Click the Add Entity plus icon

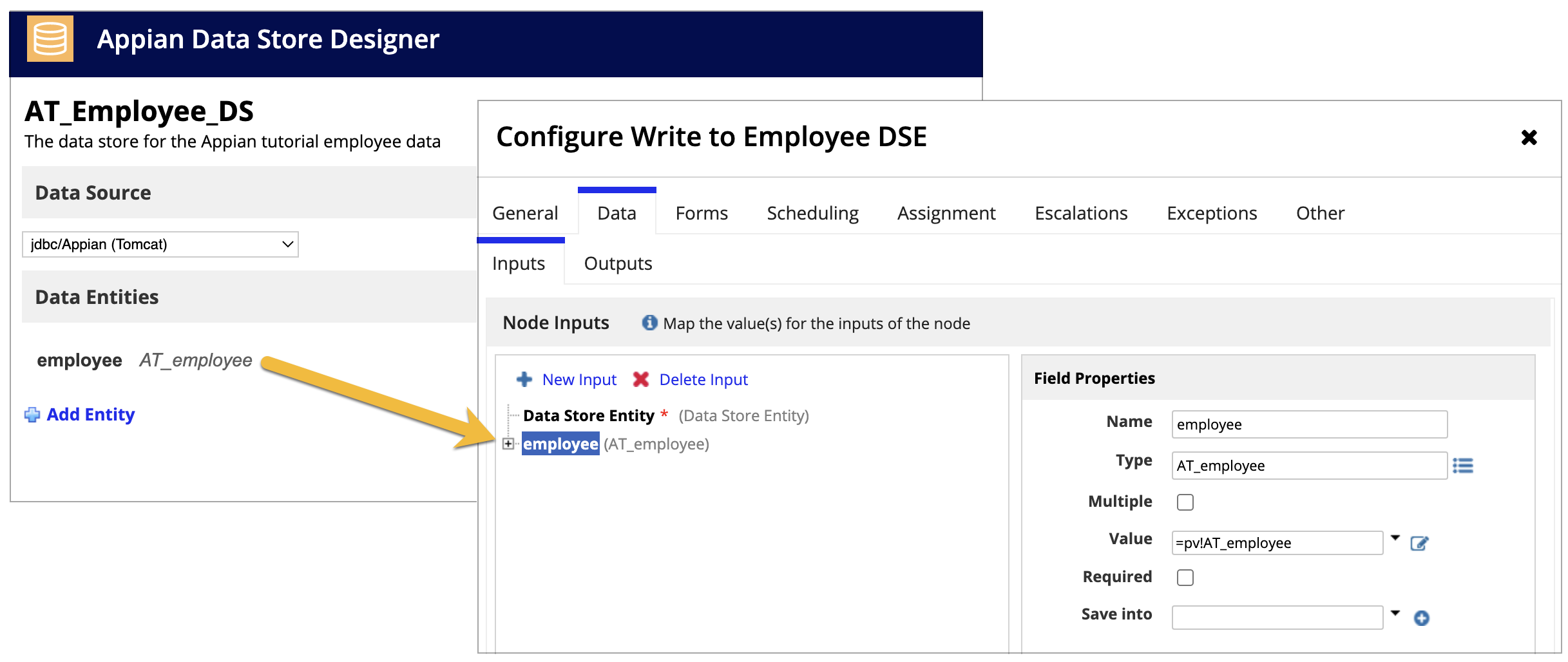[x=32, y=415]
